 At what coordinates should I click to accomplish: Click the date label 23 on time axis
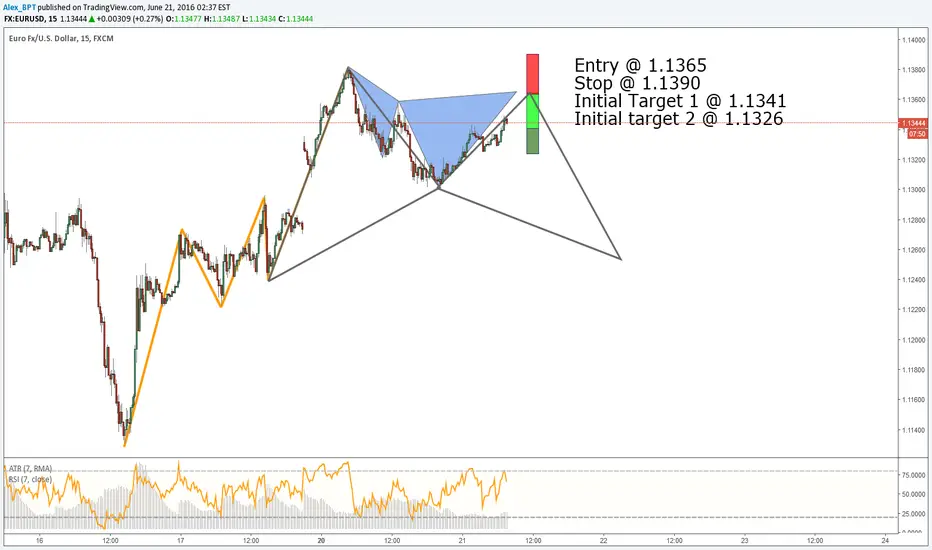(744, 540)
